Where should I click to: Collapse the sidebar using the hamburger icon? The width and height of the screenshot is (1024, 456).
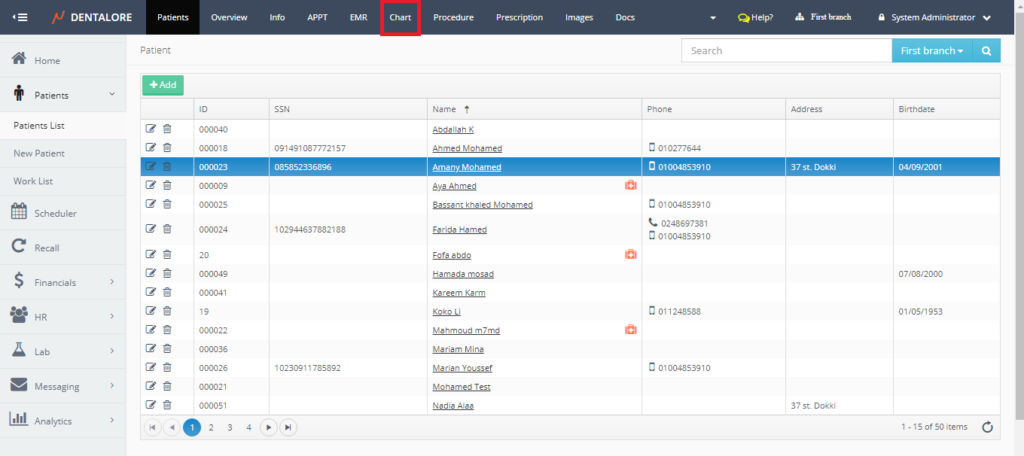(x=20, y=17)
